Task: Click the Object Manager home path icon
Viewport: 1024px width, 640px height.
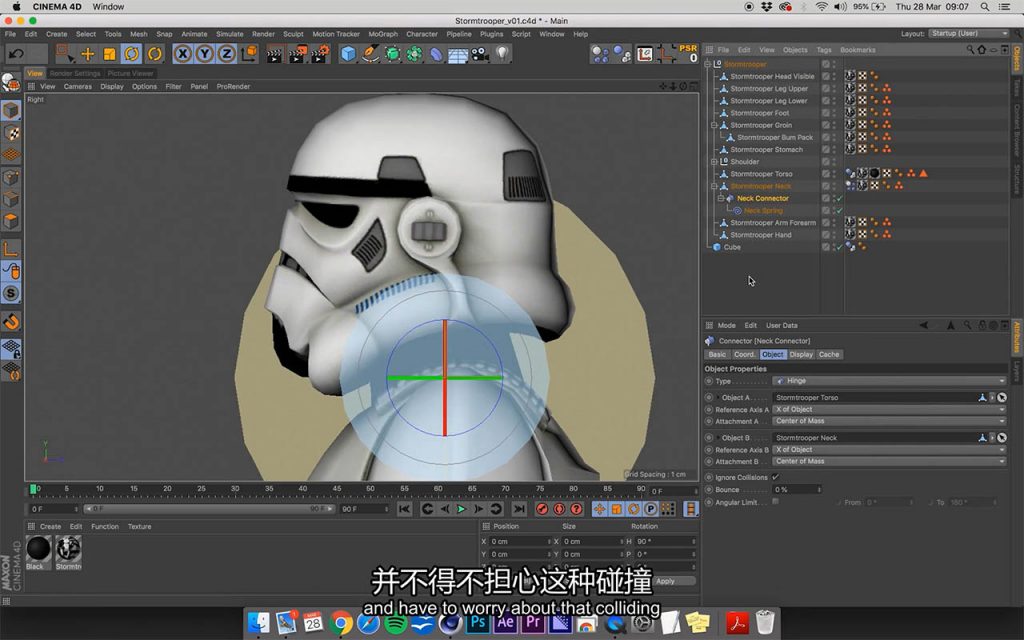Action: [x=982, y=50]
